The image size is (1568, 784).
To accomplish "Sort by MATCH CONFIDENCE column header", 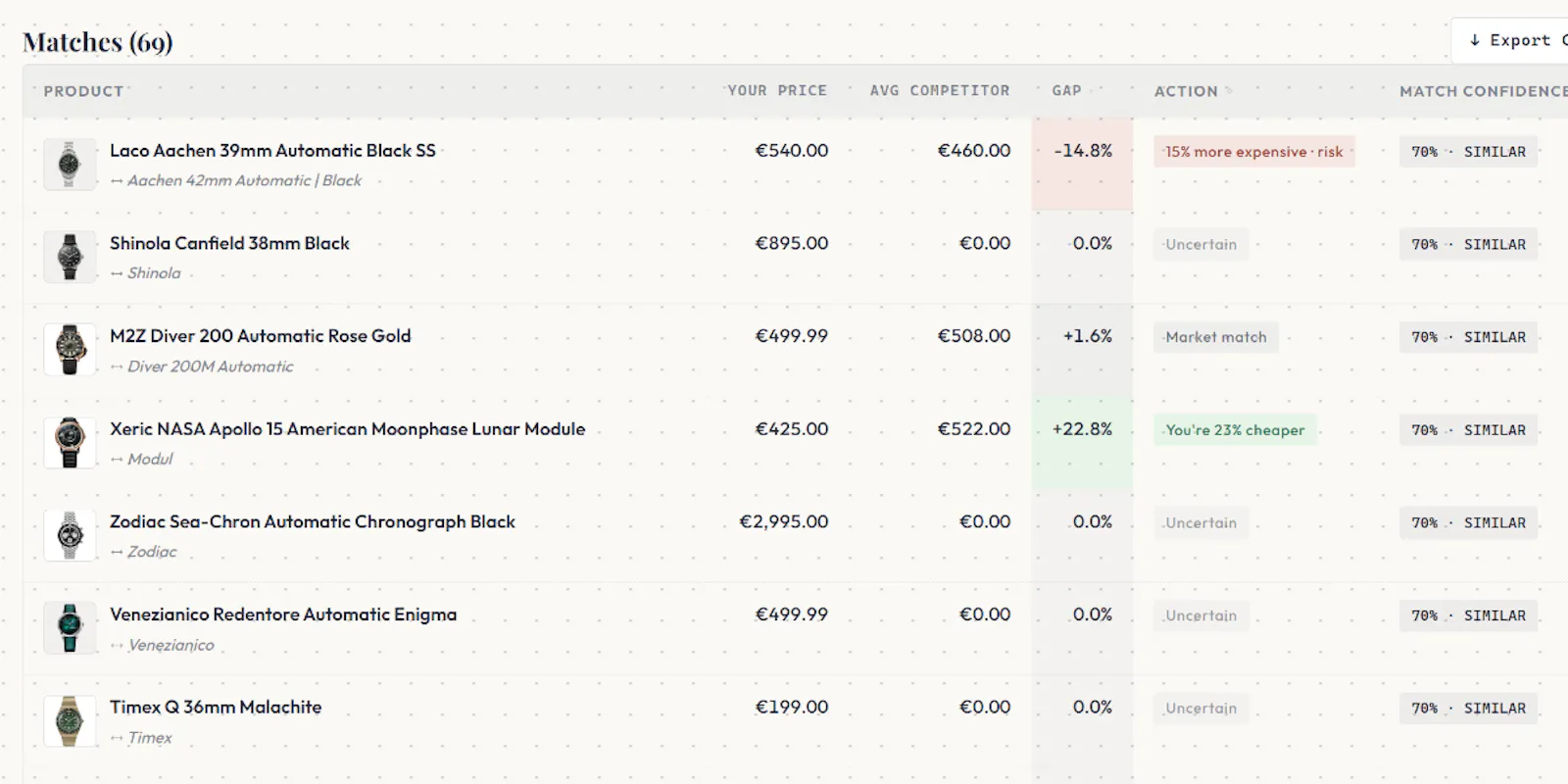I will (x=1484, y=91).
